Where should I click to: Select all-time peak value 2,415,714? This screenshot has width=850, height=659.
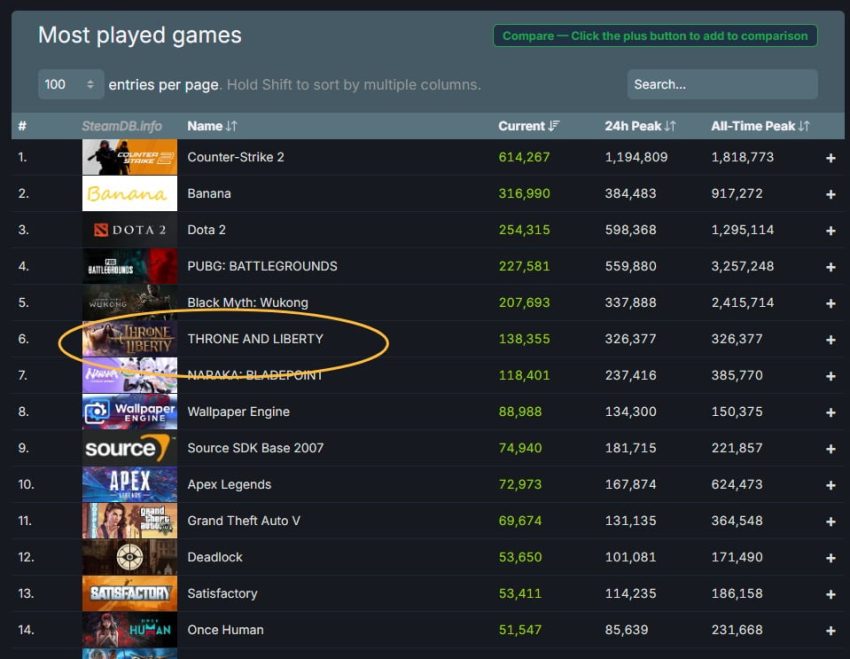pyautogui.click(x=742, y=302)
